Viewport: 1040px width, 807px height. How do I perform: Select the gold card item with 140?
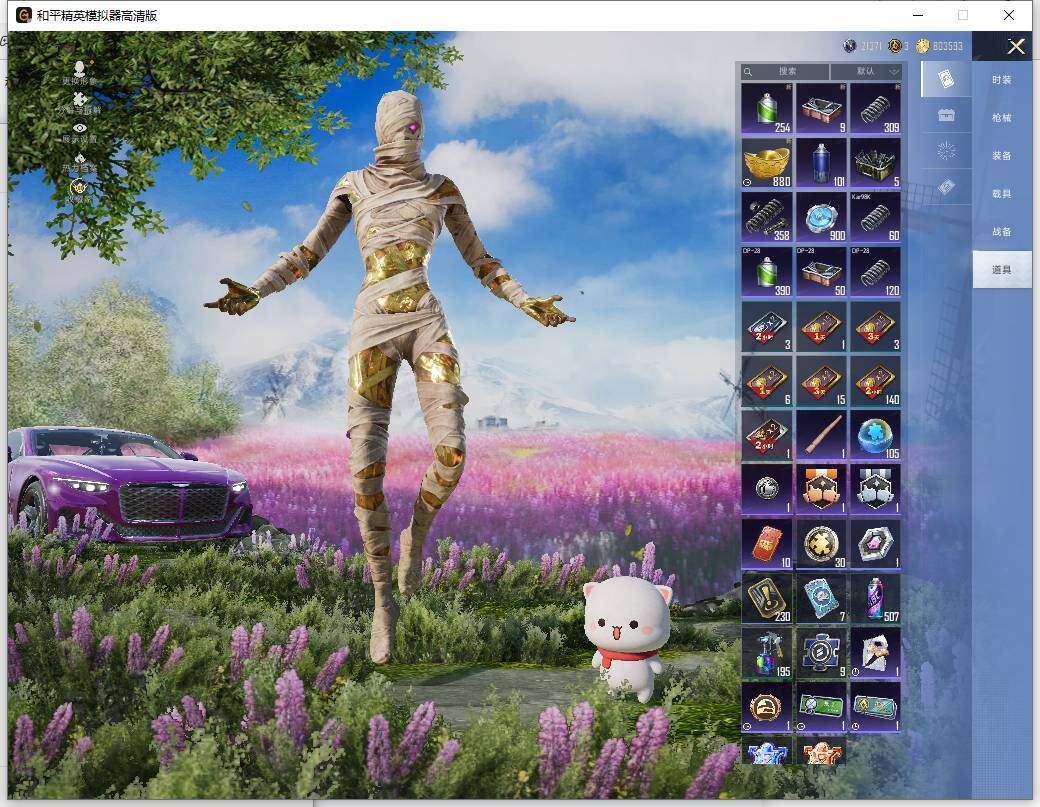point(876,381)
